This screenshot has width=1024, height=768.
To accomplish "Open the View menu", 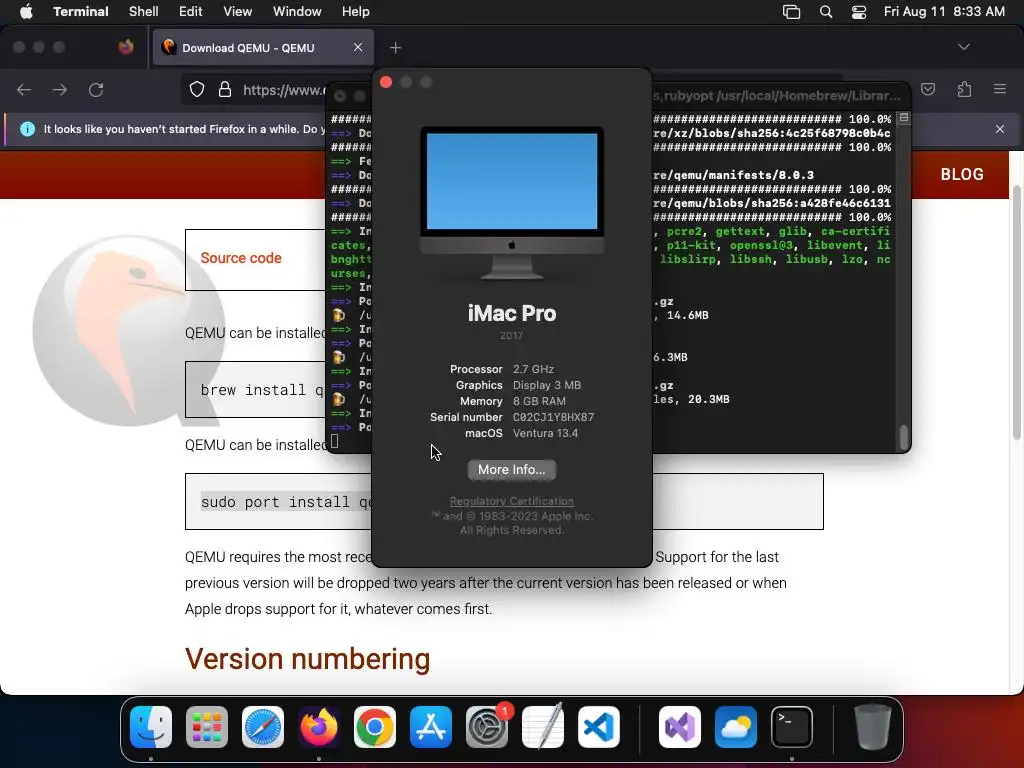I will pos(237,11).
